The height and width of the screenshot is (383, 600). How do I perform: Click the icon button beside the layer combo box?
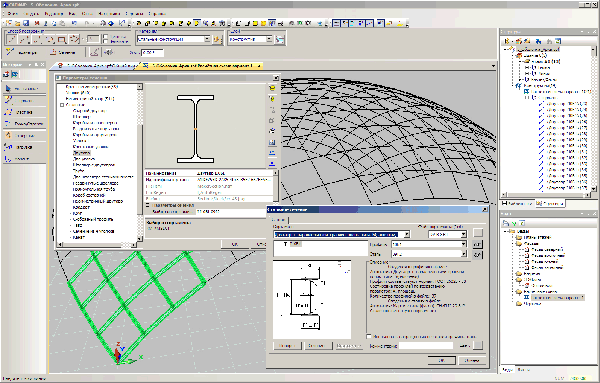(x=280, y=39)
